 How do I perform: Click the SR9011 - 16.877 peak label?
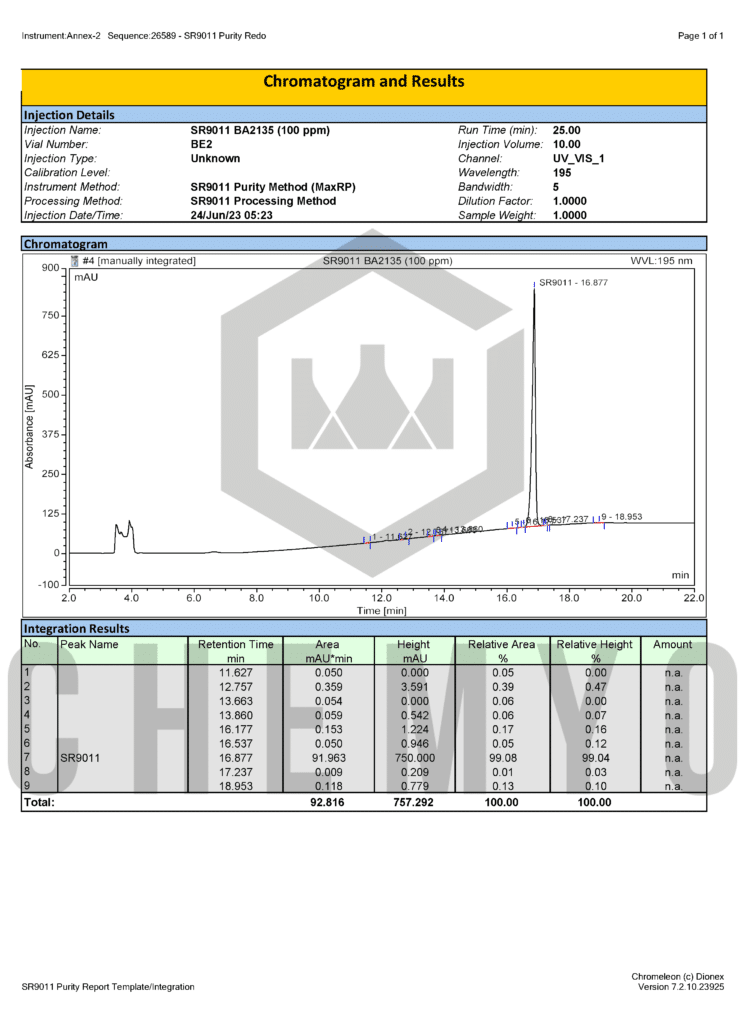click(573, 283)
